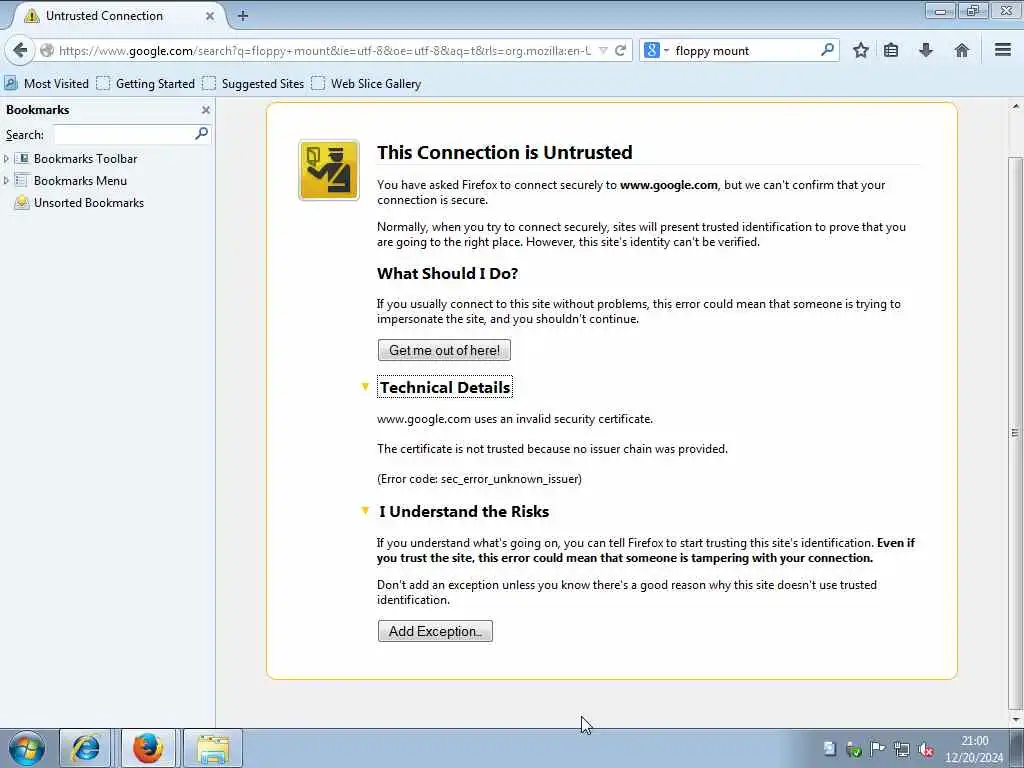Open Windows Explorer from the taskbar
Viewport: 1024px width, 768px height.
pos(213,748)
